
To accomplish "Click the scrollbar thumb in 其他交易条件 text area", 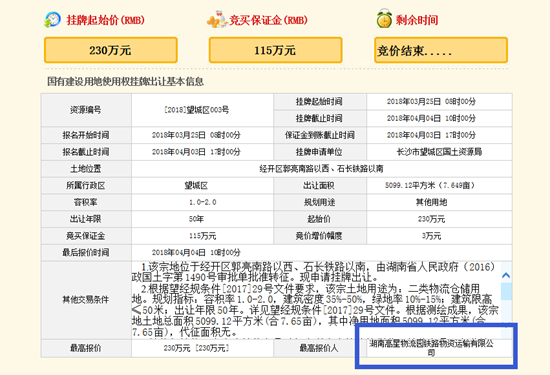I will pyautogui.click(x=506, y=292).
